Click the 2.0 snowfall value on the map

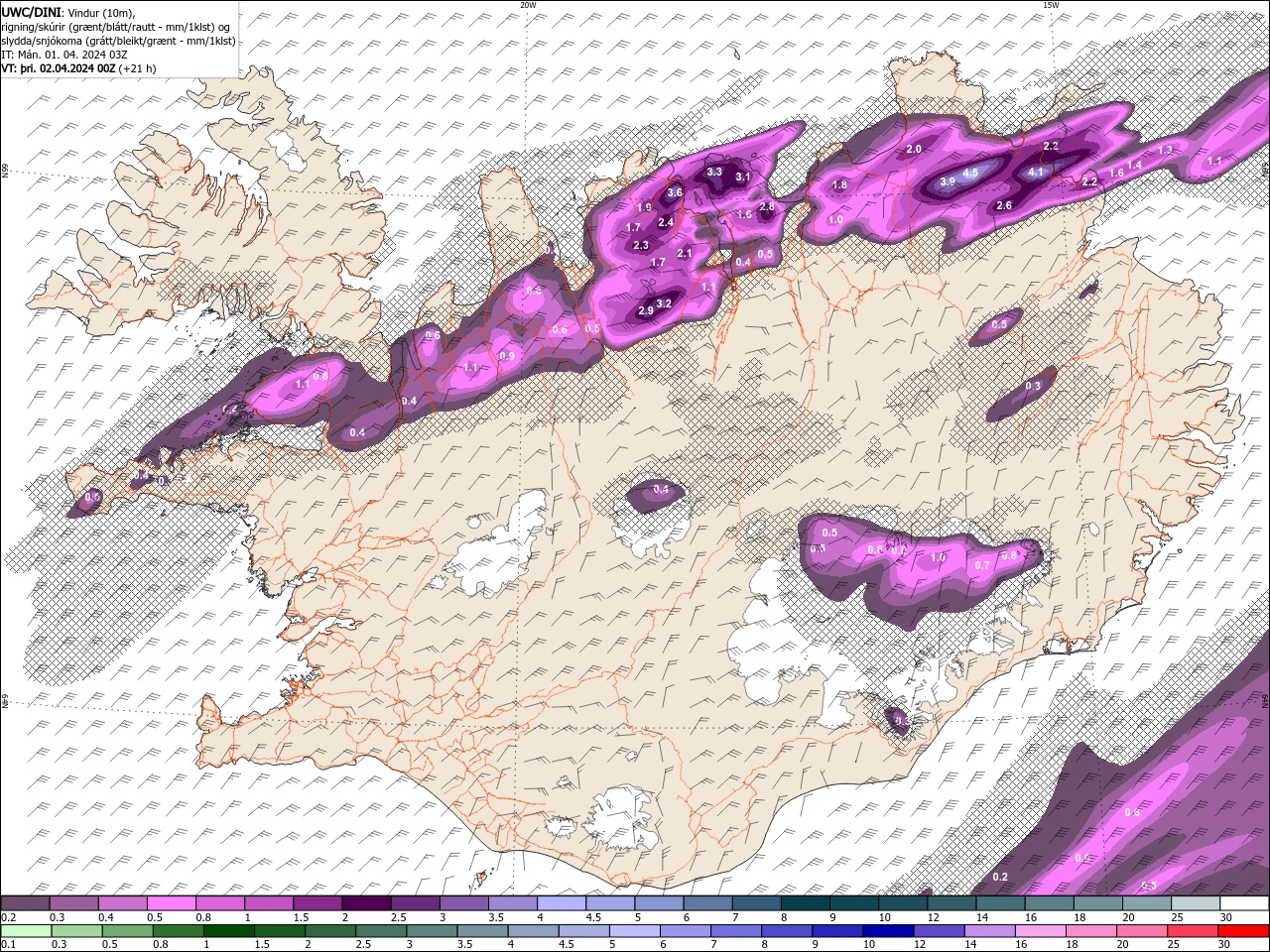pos(914,149)
